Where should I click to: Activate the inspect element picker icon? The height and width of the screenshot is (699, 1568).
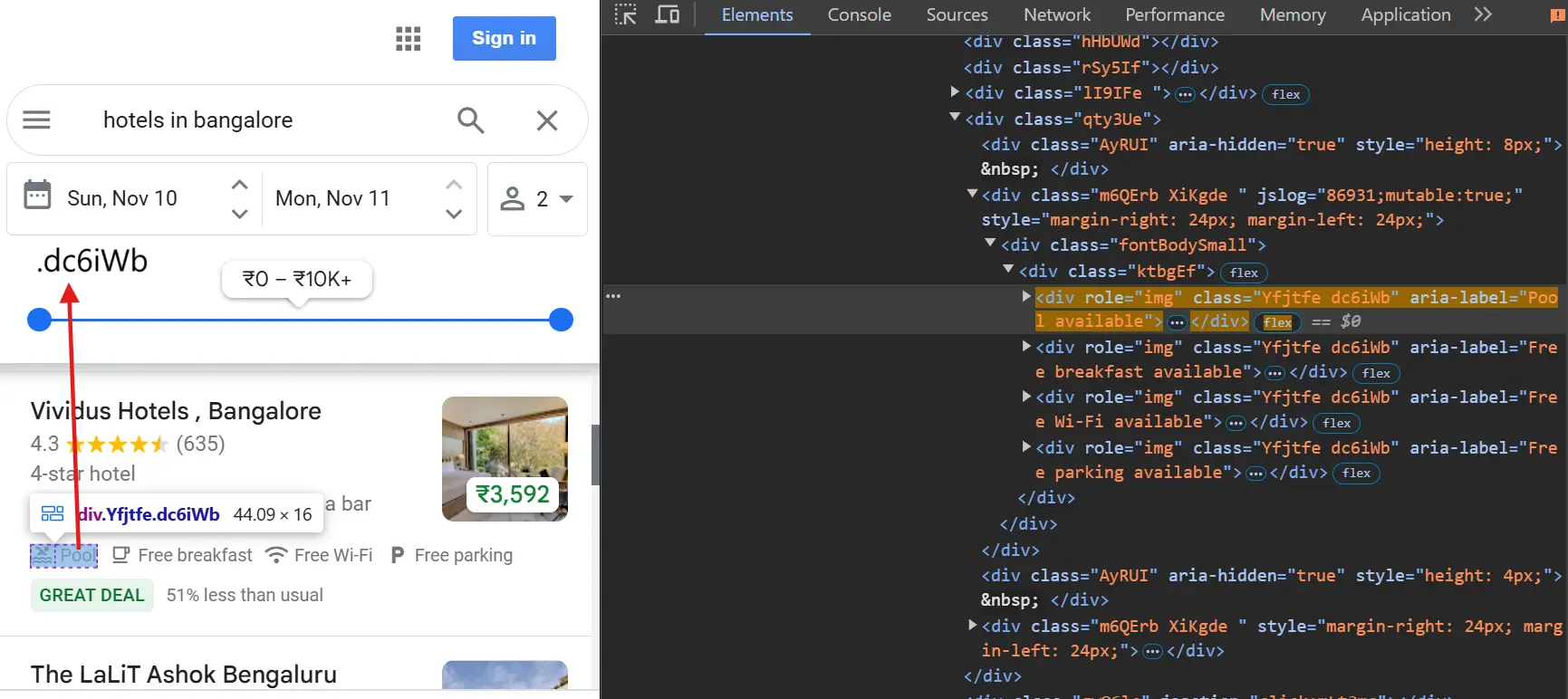tap(625, 14)
